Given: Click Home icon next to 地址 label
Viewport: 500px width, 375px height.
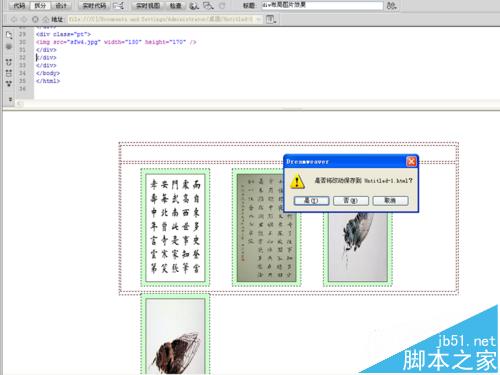Looking at the screenshot, I should click(x=46, y=19).
